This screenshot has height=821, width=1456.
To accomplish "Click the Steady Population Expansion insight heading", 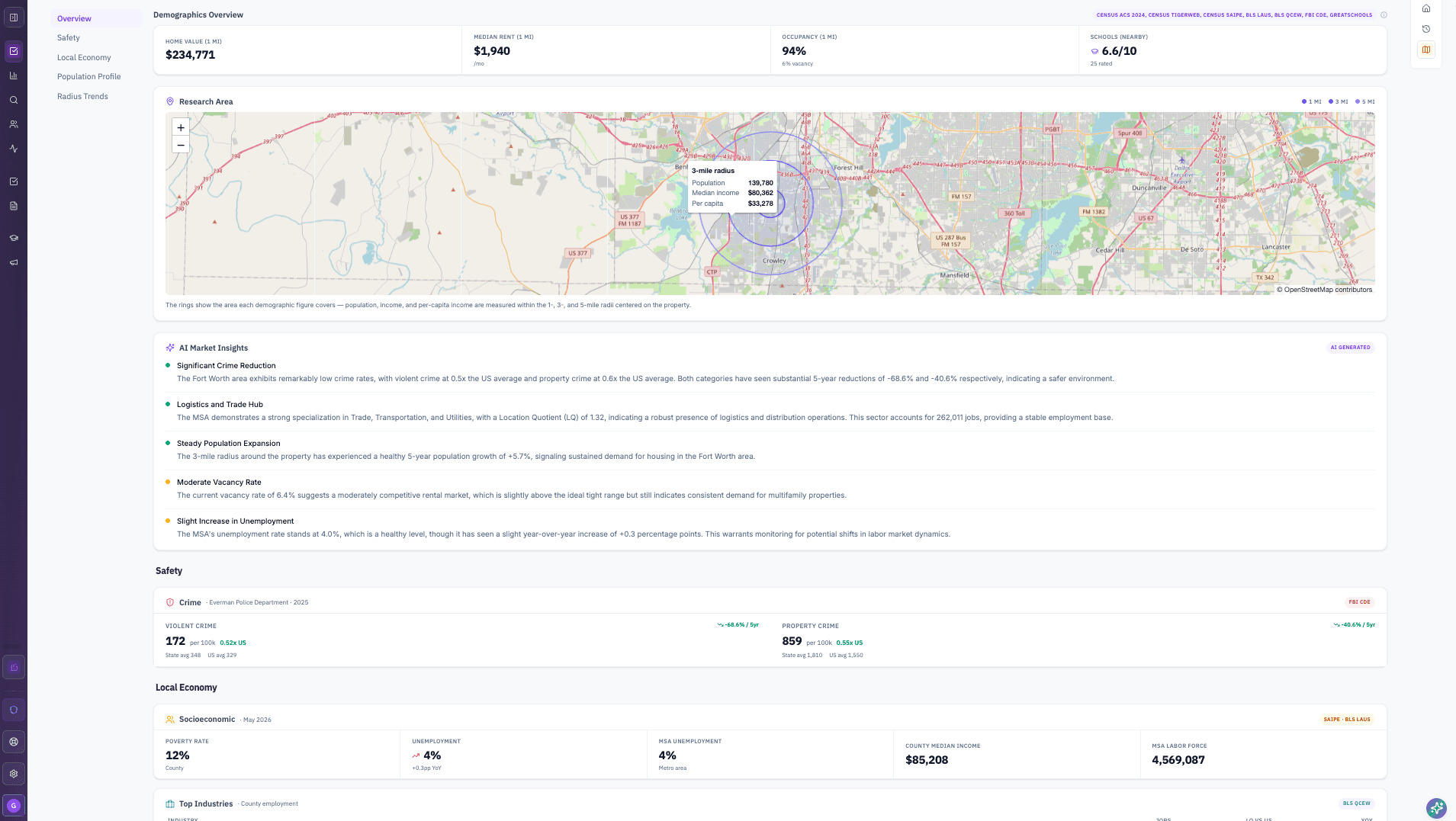I will (x=229, y=444).
